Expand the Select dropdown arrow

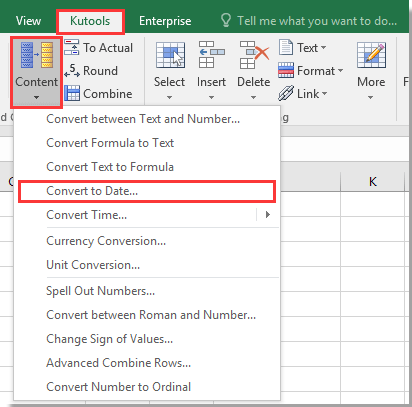(x=169, y=97)
